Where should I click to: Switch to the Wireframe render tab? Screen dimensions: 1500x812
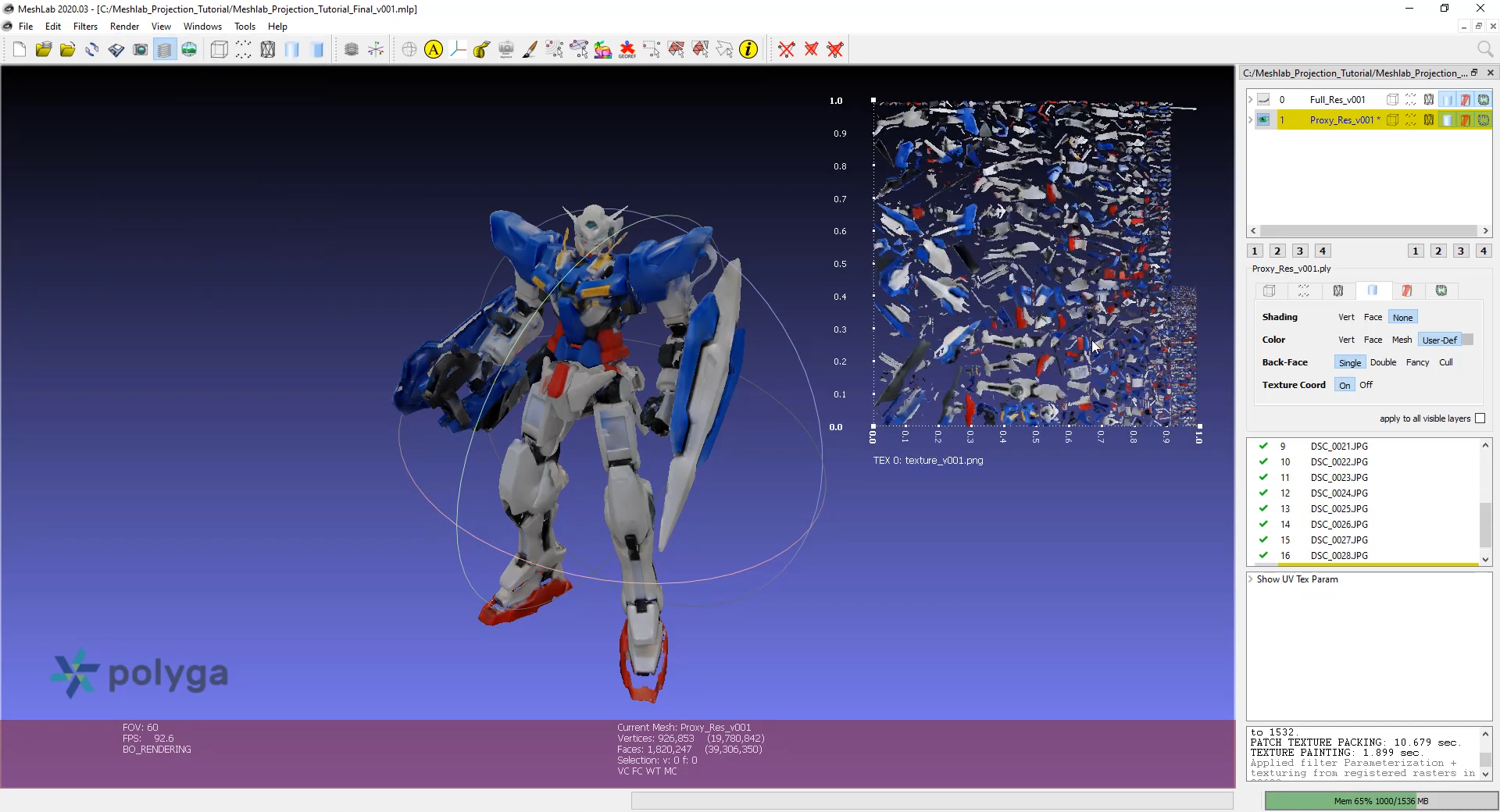point(1338,290)
